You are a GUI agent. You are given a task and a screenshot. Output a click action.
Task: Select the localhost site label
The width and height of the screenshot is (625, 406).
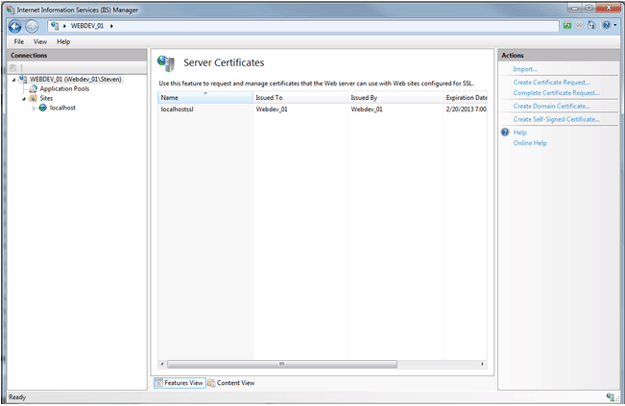63,108
